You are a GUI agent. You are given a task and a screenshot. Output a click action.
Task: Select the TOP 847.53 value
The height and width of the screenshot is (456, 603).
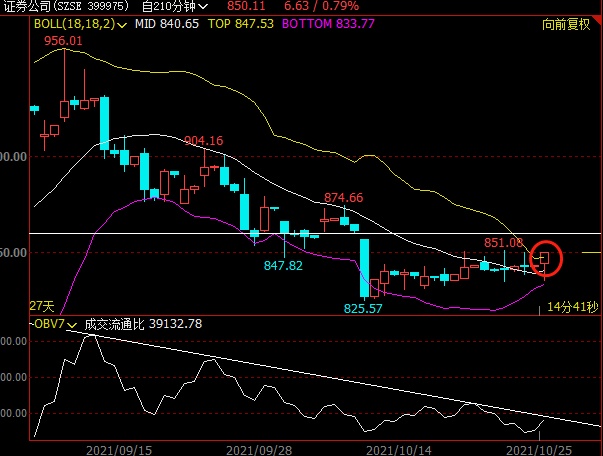tap(241, 24)
